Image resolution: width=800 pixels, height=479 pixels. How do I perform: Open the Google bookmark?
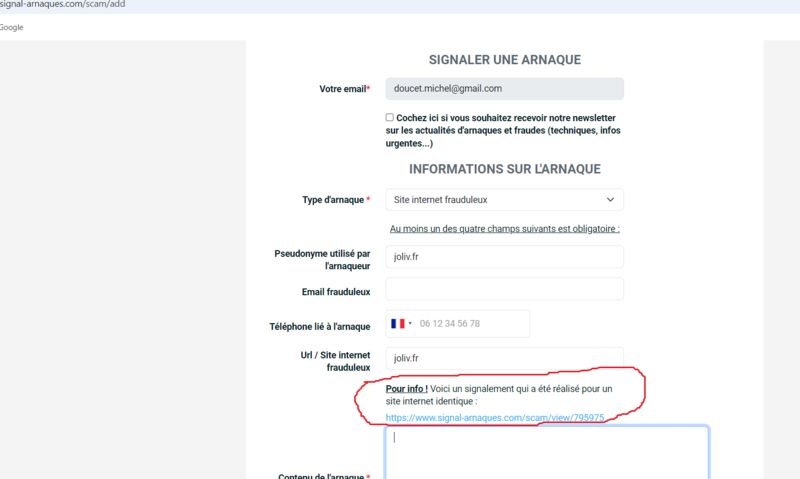(x=11, y=27)
